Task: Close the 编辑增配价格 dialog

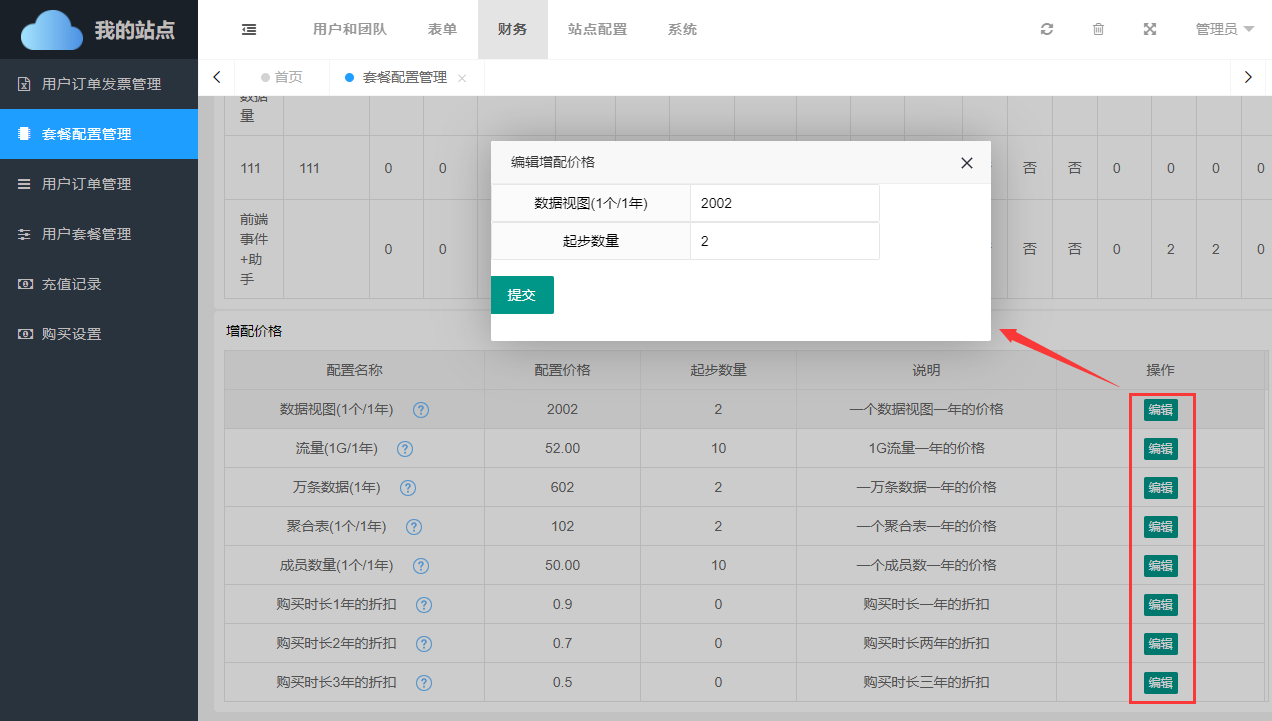Action: (966, 163)
